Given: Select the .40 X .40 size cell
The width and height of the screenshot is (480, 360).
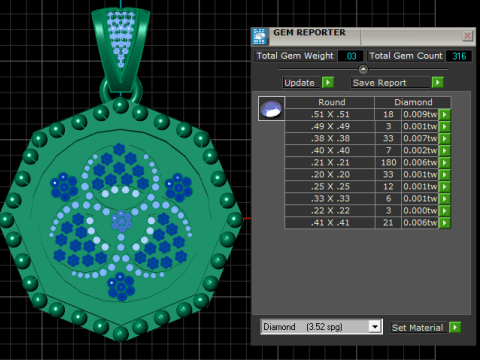Looking at the screenshot, I should point(330,150).
